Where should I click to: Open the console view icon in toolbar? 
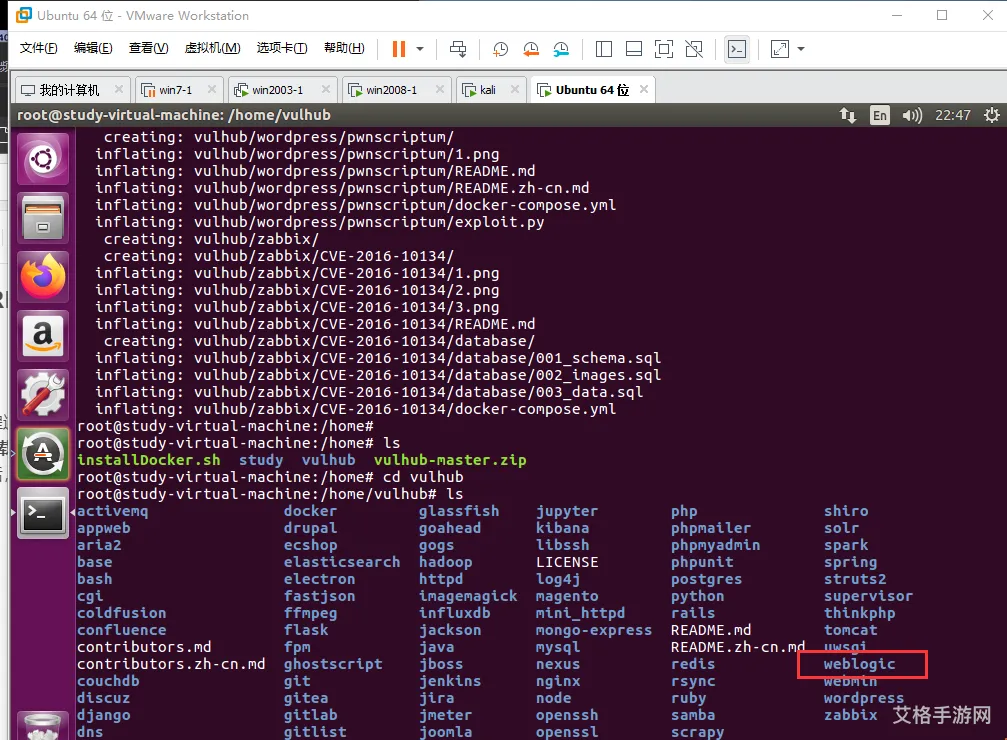[x=737, y=49]
